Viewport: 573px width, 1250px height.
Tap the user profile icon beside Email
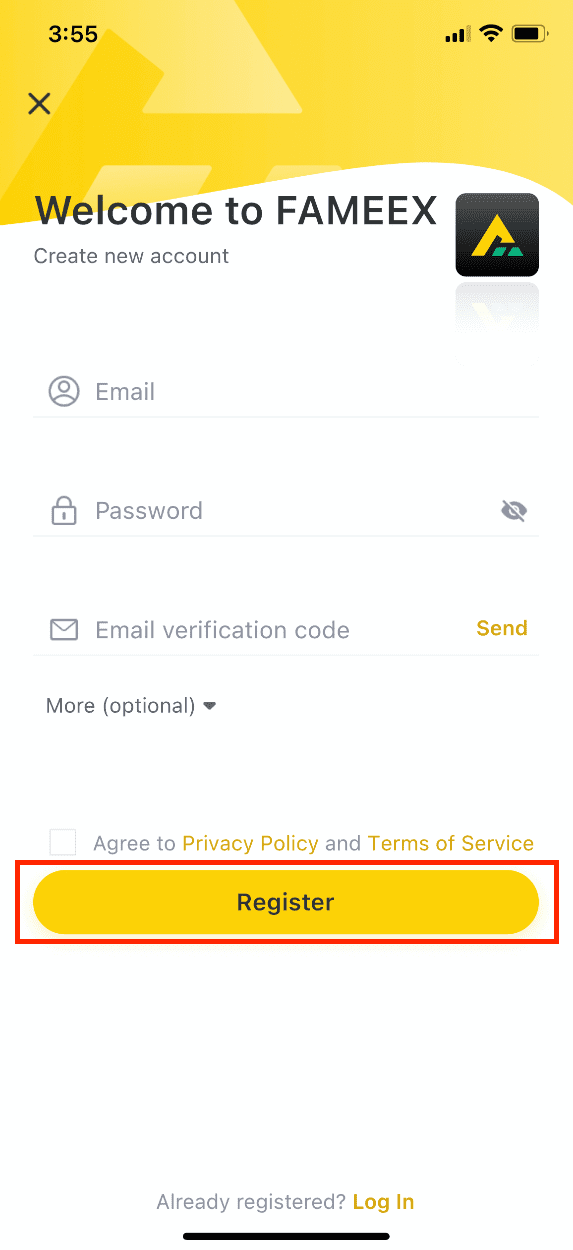pyautogui.click(x=64, y=391)
